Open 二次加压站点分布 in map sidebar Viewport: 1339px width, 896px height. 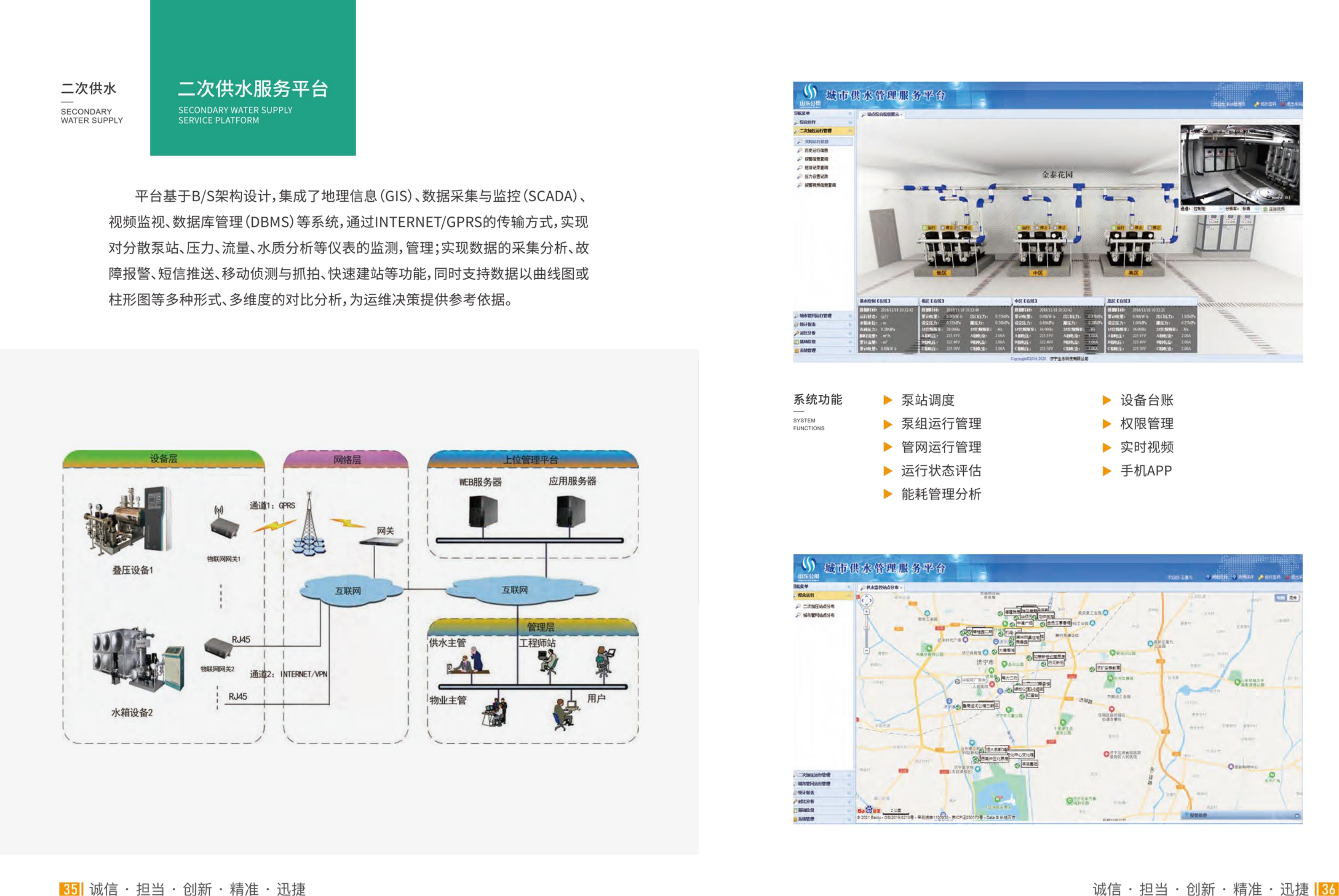point(818,606)
